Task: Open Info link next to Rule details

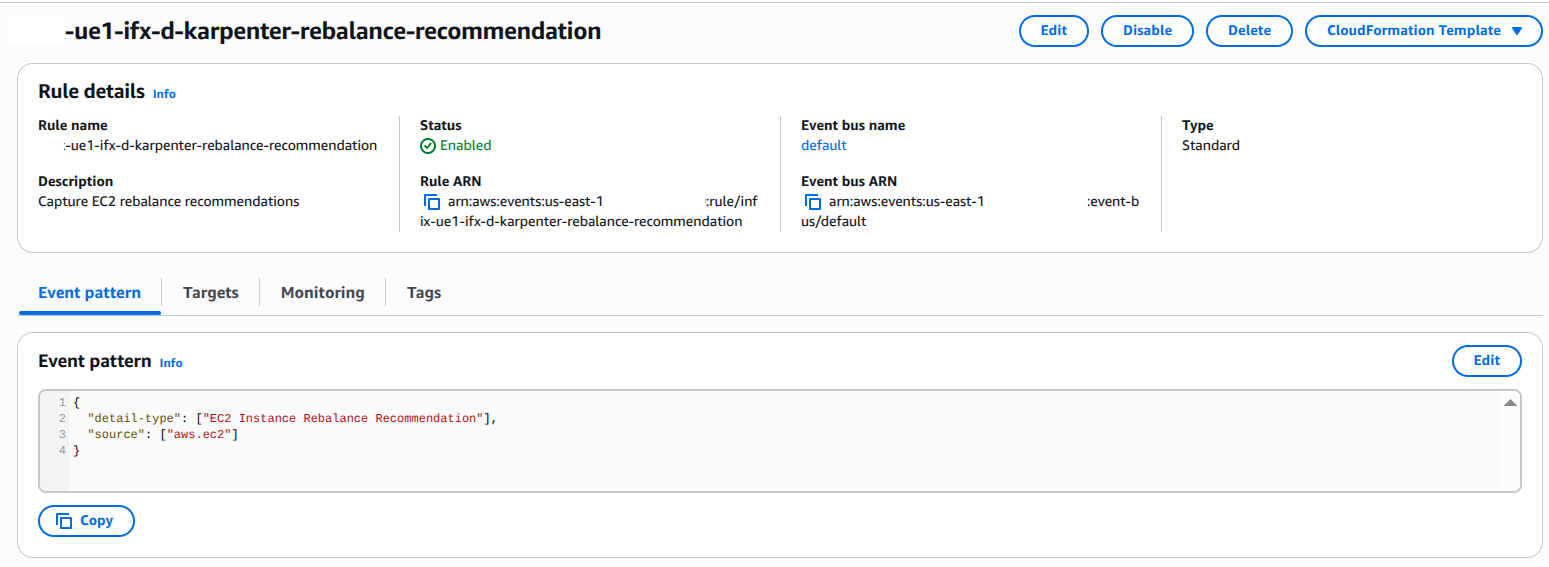Action: [164, 94]
